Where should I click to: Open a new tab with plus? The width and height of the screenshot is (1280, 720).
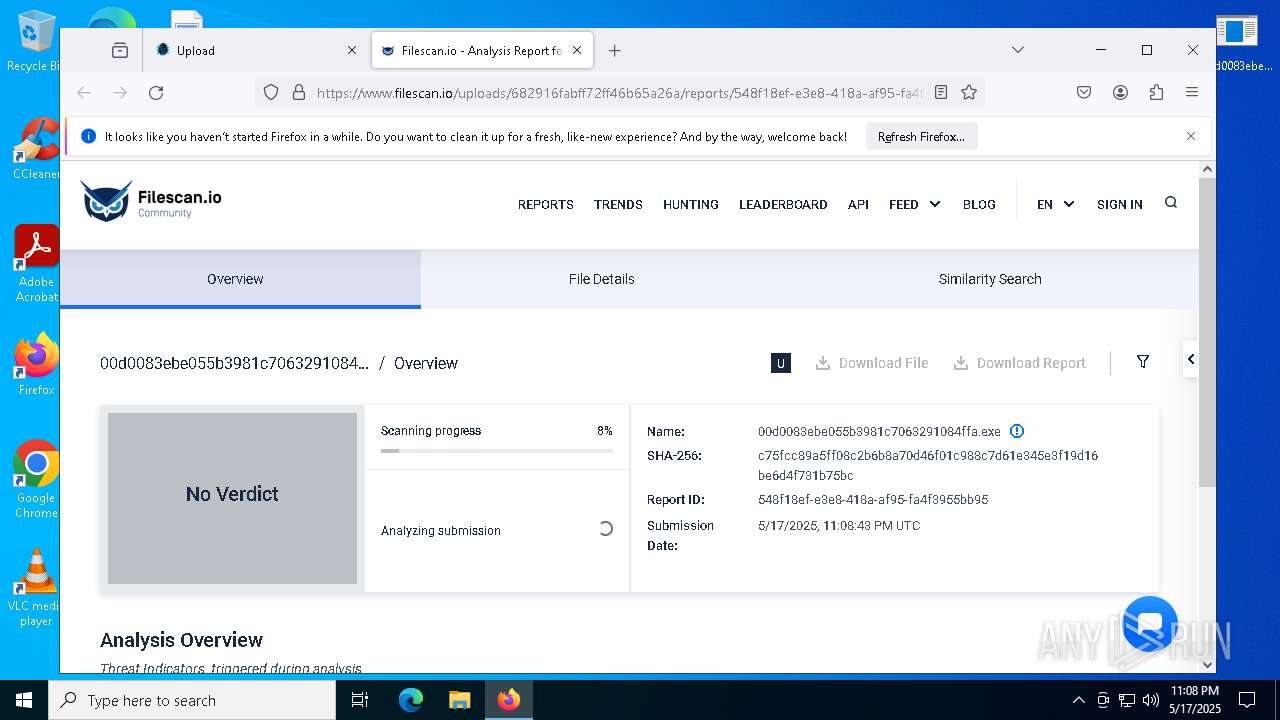click(615, 50)
